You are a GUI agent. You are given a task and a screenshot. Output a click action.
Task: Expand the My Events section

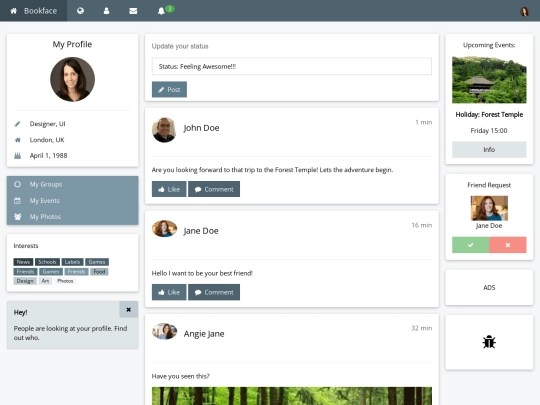point(72,200)
